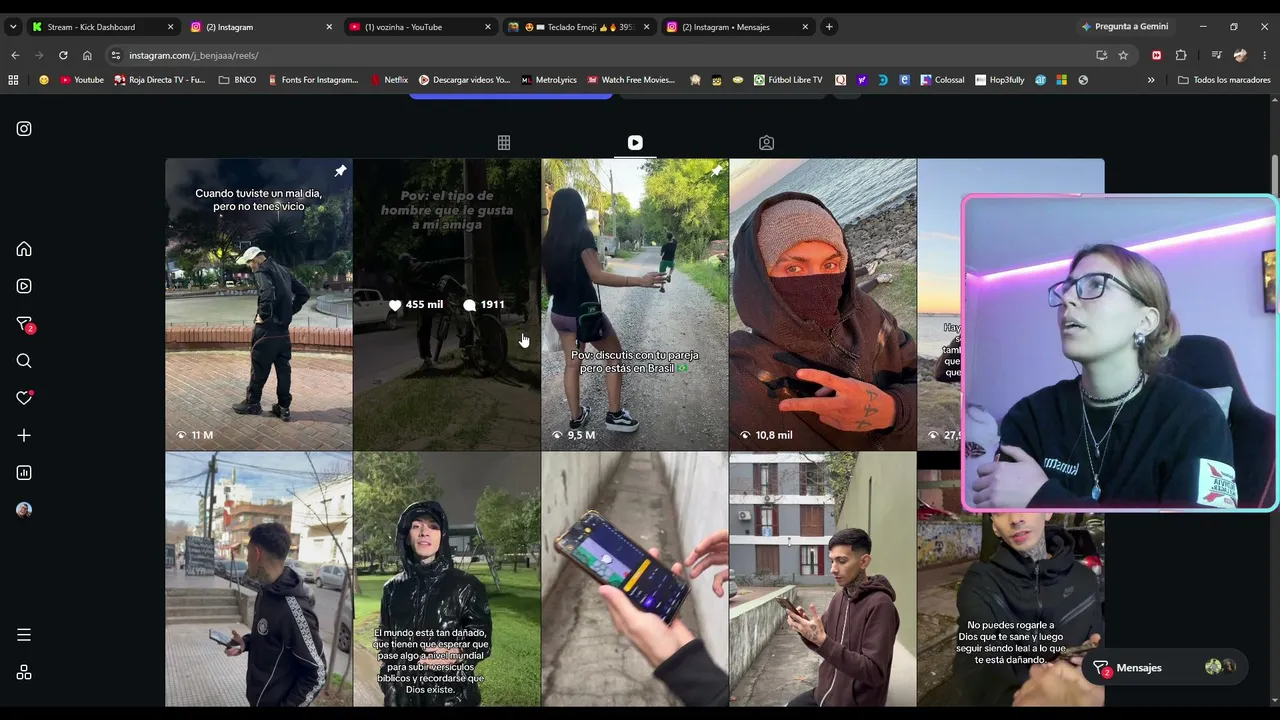The image size is (1280, 720).
Task: Open reel 'Cuando tuviste un mal día'
Action: pyautogui.click(x=259, y=304)
